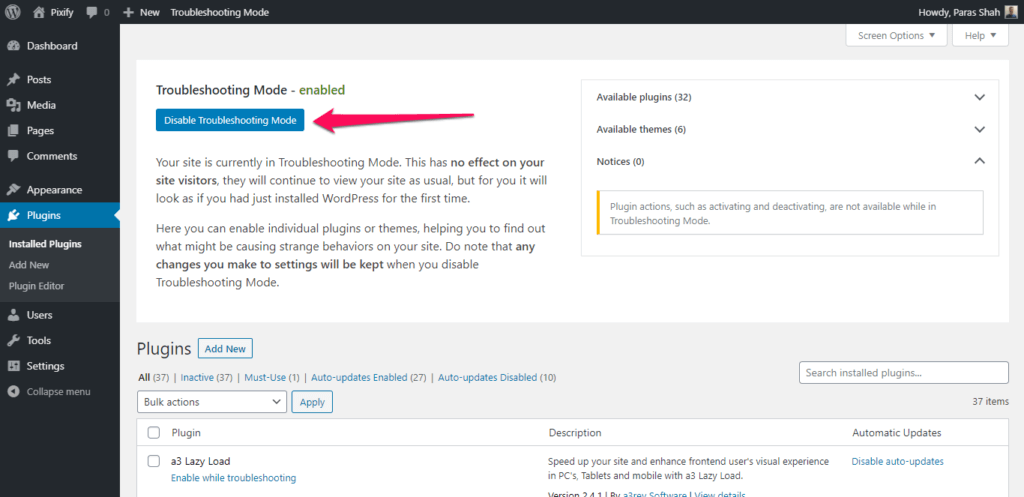The height and width of the screenshot is (497, 1024).
Task: Click the Tools wrench icon
Action: pos(13,340)
